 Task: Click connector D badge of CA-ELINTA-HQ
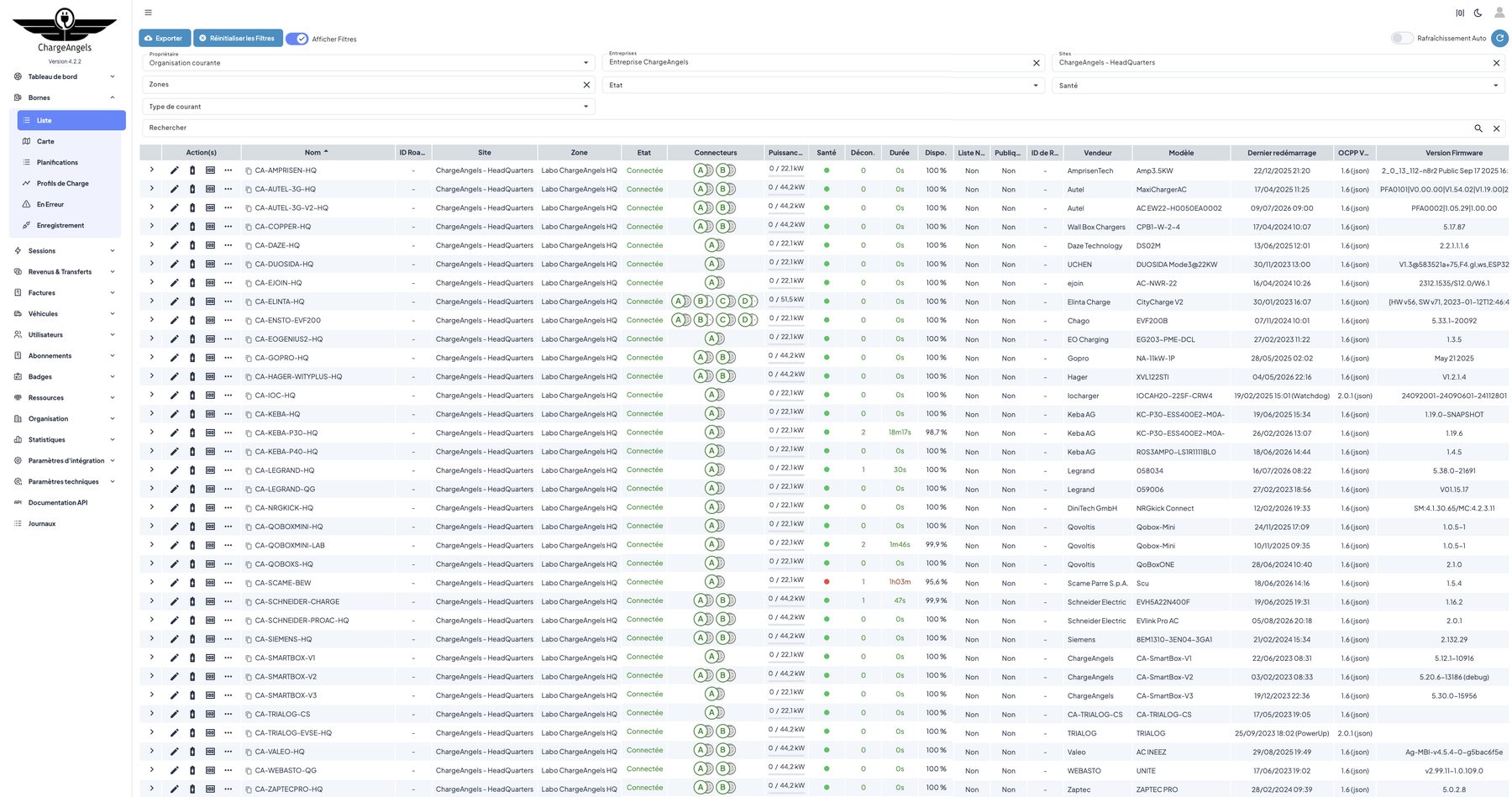(x=744, y=301)
